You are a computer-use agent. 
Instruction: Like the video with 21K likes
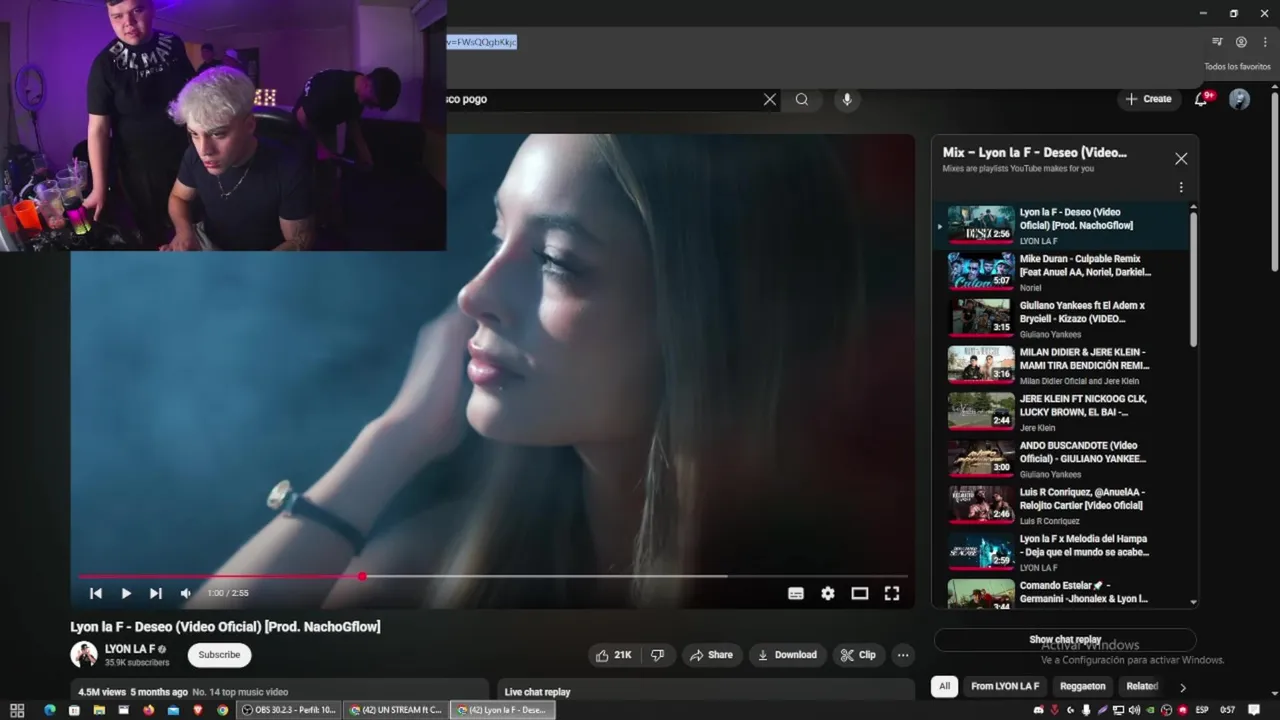point(614,655)
